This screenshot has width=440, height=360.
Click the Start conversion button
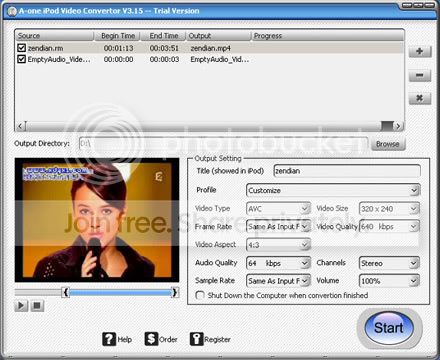389,328
